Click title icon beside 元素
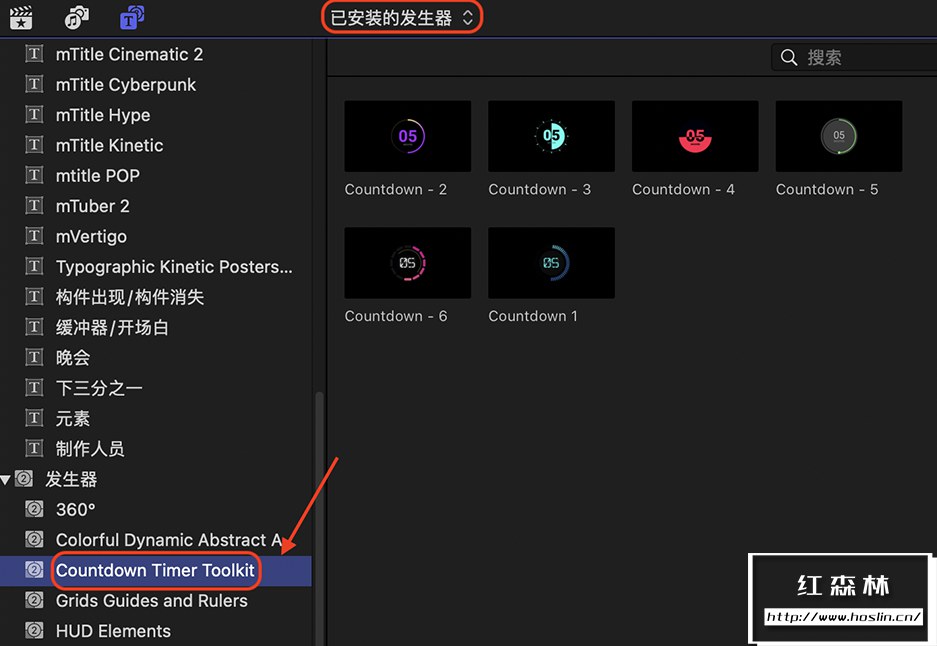The image size is (937, 646). 34,418
